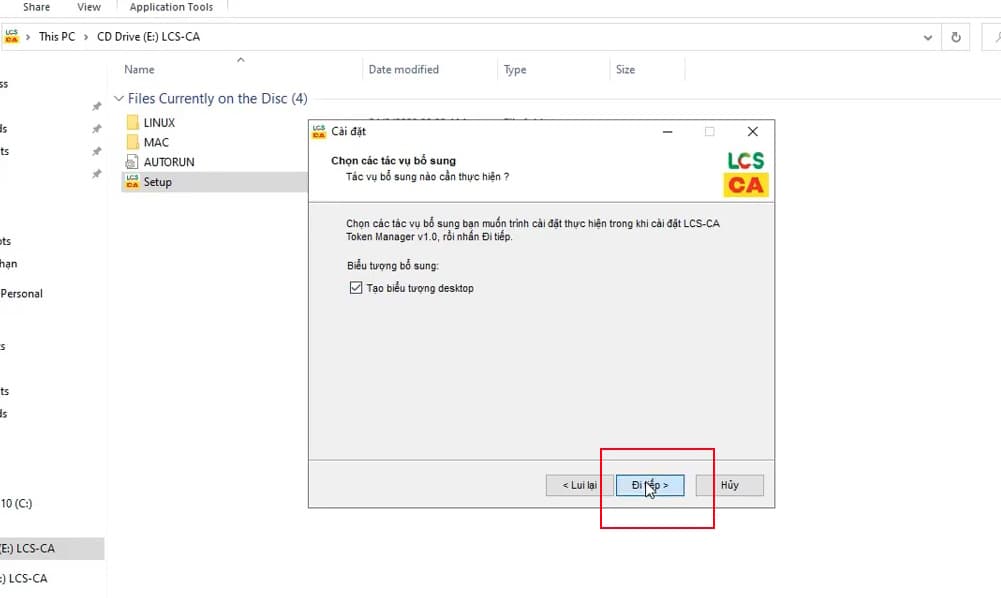Click the LINUX folder icon
Viewport: 1001px width, 598px height.
pyautogui.click(x=132, y=122)
